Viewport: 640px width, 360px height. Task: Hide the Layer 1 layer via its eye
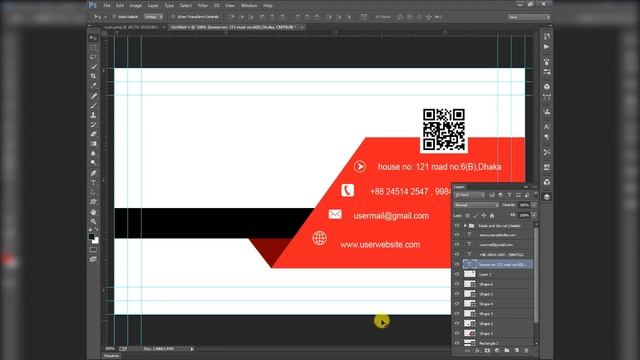(457, 274)
